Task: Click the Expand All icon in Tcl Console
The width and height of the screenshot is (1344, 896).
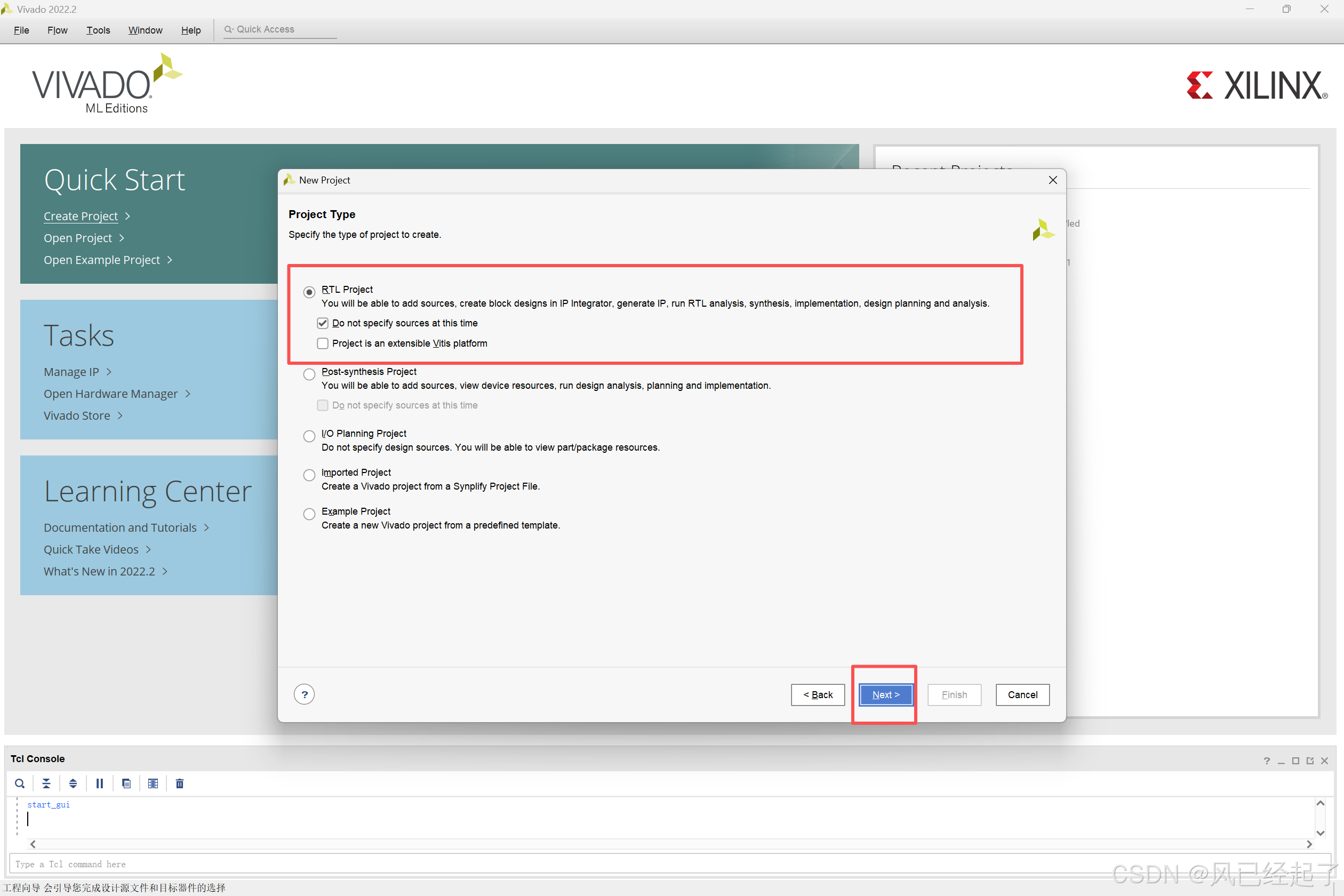Action: [73, 783]
